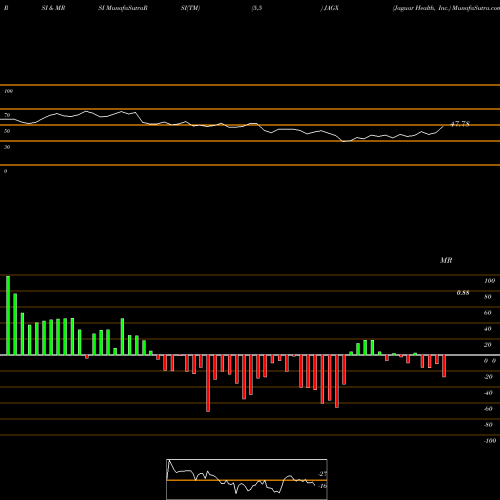The width and height of the screenshot is (500, 500).
Task: Click the MR panel title label
Action: (x=446, y=260)
